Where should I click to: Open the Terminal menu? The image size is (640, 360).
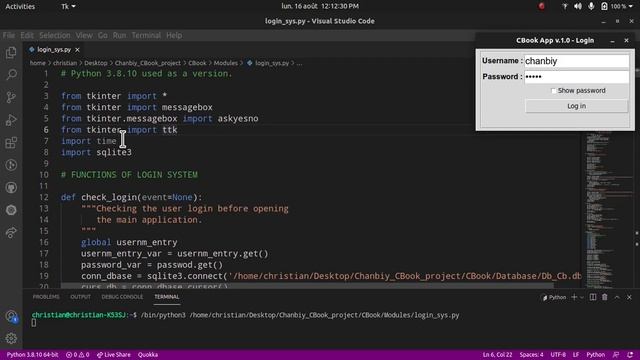click(x=146, y=36)
